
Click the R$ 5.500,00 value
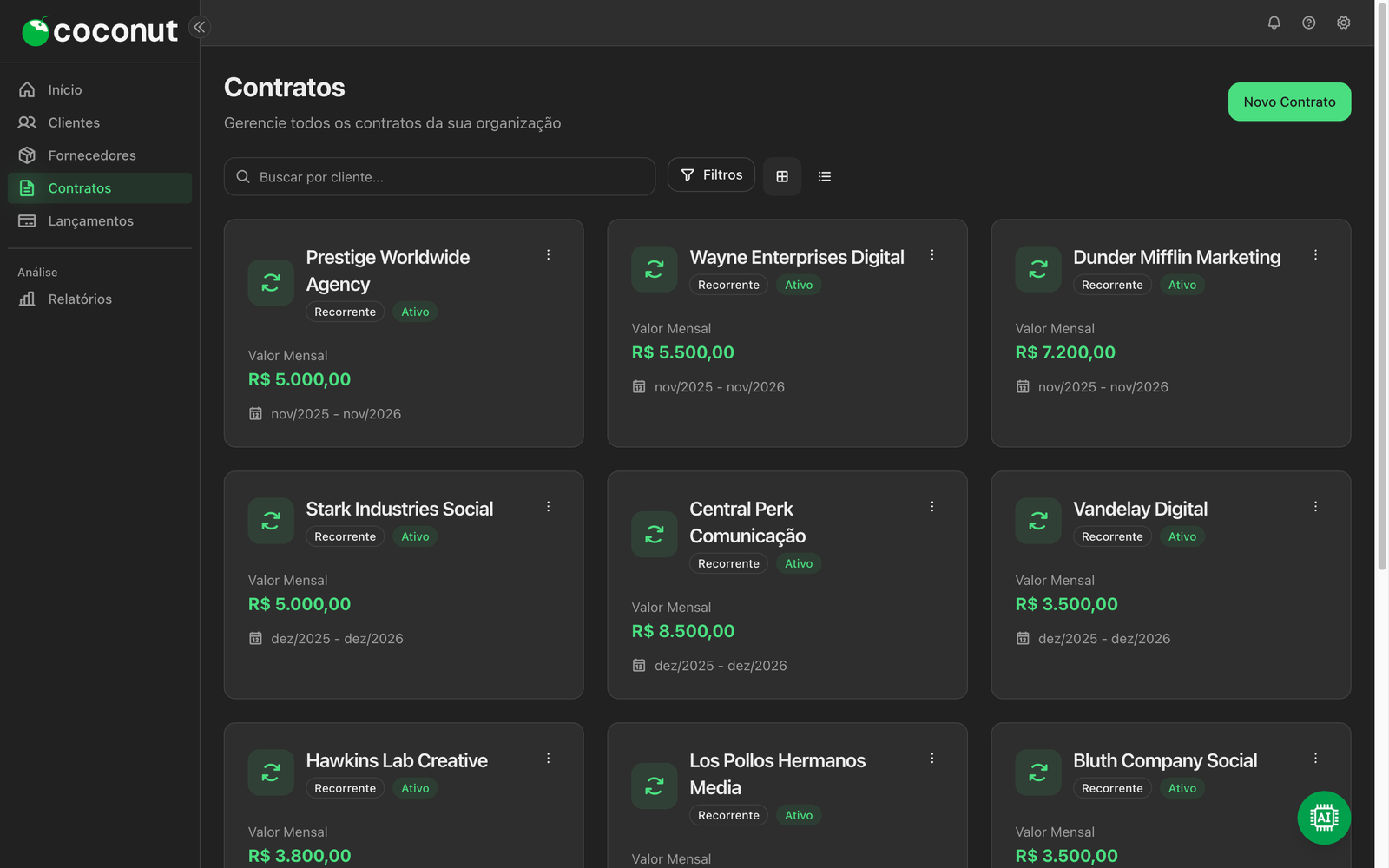click(683, 352)
